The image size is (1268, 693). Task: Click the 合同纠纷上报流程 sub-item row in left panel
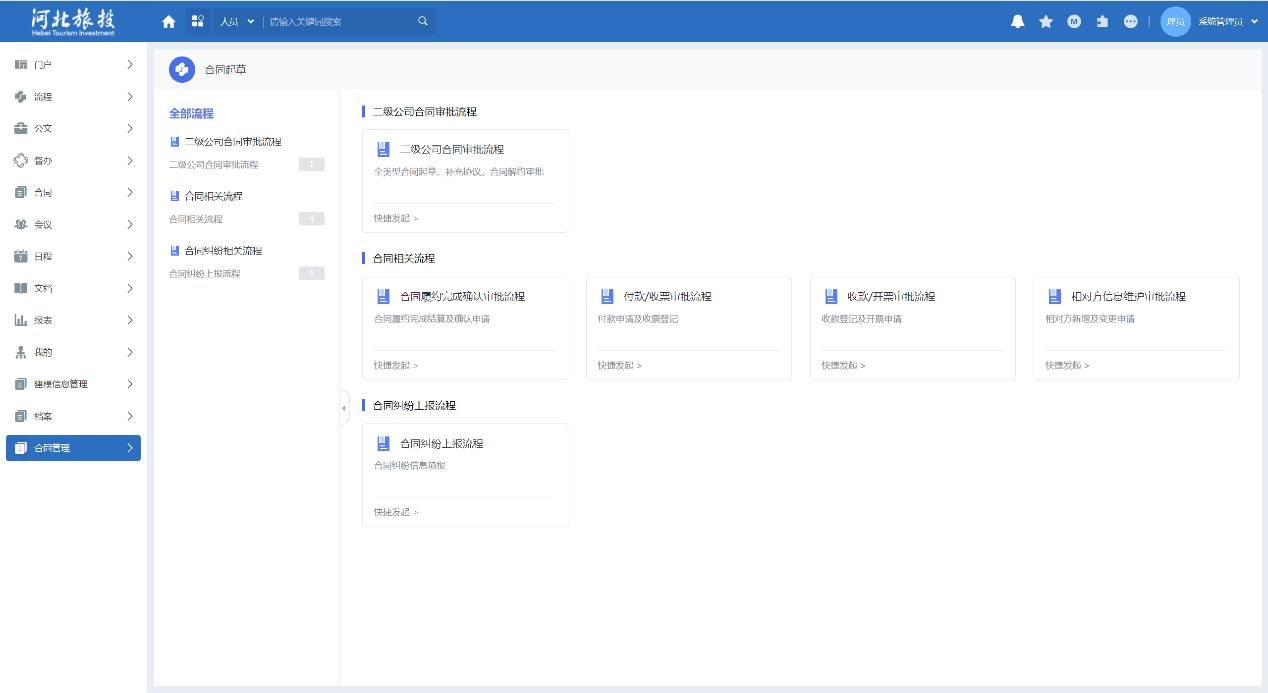click(x=247, y=274)
